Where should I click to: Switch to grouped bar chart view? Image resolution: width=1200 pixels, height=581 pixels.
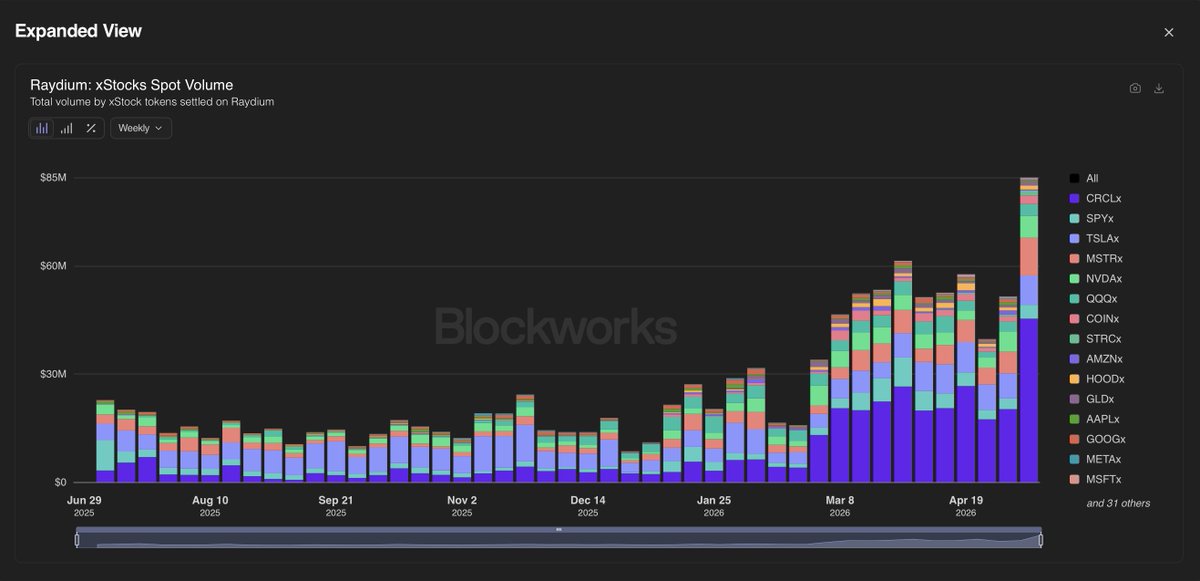pyautogui.click(x=66, y=128)
